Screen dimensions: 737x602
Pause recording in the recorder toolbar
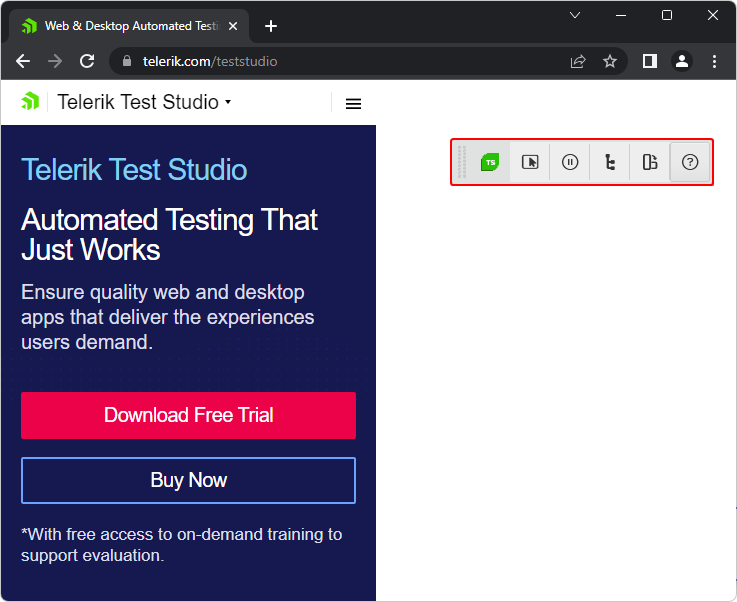[x=570, y=162]
